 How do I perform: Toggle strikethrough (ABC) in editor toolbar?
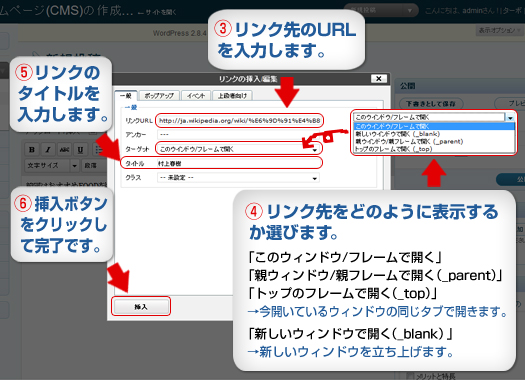click(x=64, y=150)
